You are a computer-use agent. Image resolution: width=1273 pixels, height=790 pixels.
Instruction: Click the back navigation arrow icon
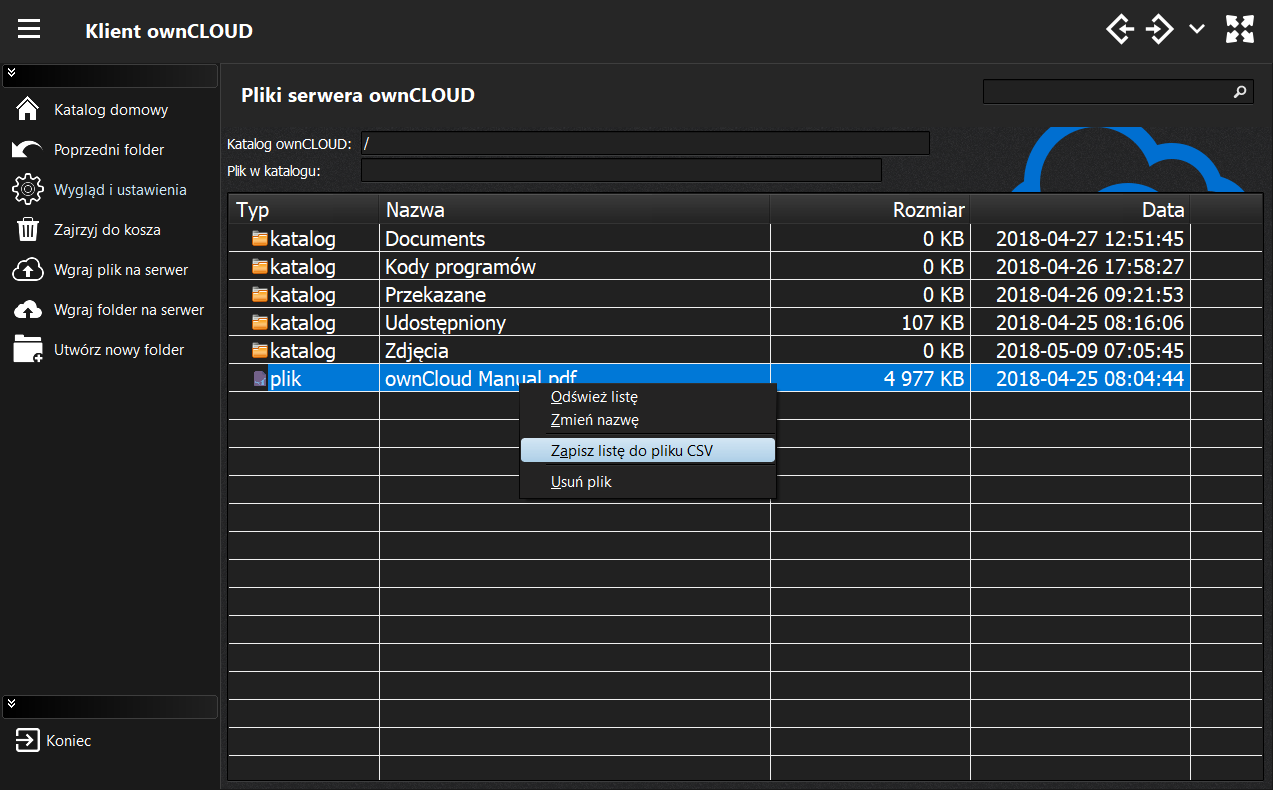1120,29
